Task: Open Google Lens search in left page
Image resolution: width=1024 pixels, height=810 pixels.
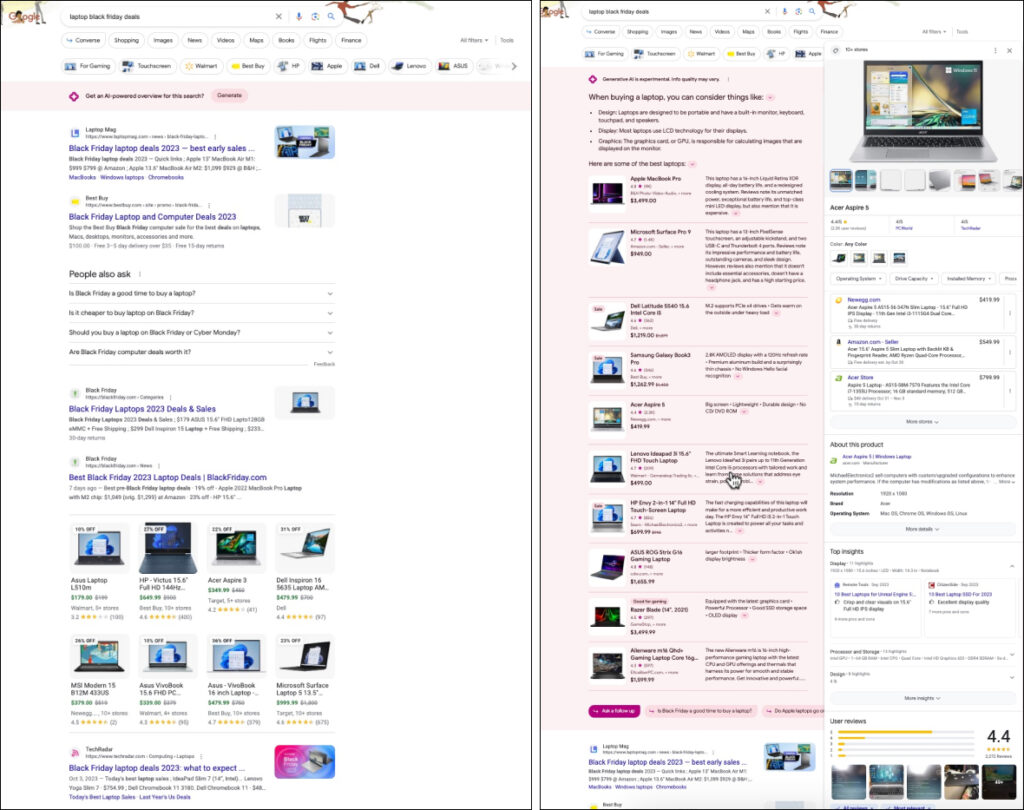Action: pos(315,16)
